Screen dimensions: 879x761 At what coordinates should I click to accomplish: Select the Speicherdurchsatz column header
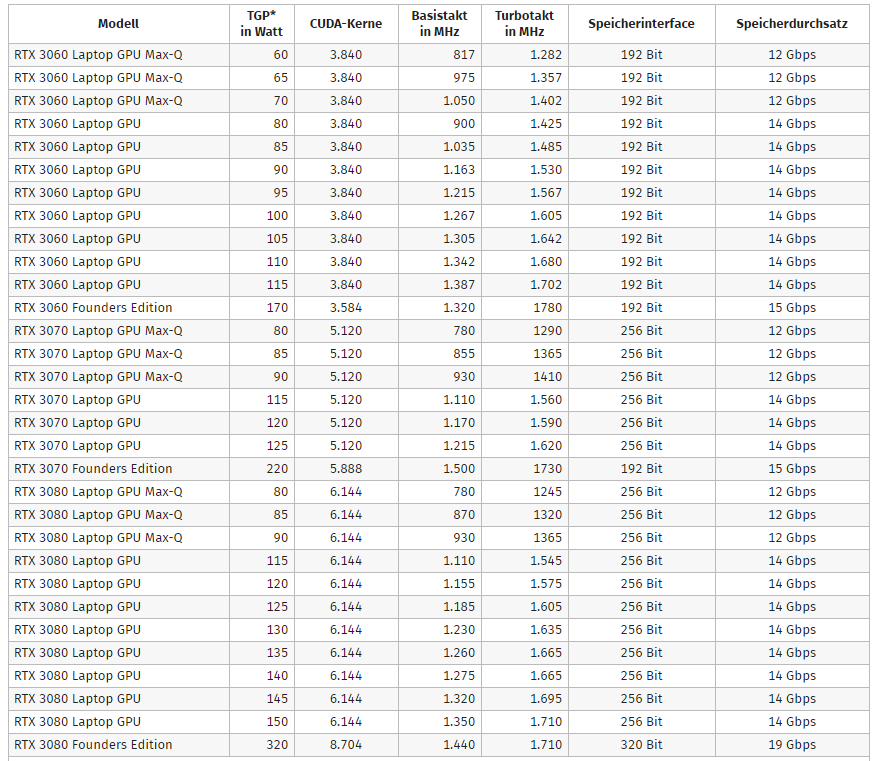pyautogui.click(x=792, y=23)
